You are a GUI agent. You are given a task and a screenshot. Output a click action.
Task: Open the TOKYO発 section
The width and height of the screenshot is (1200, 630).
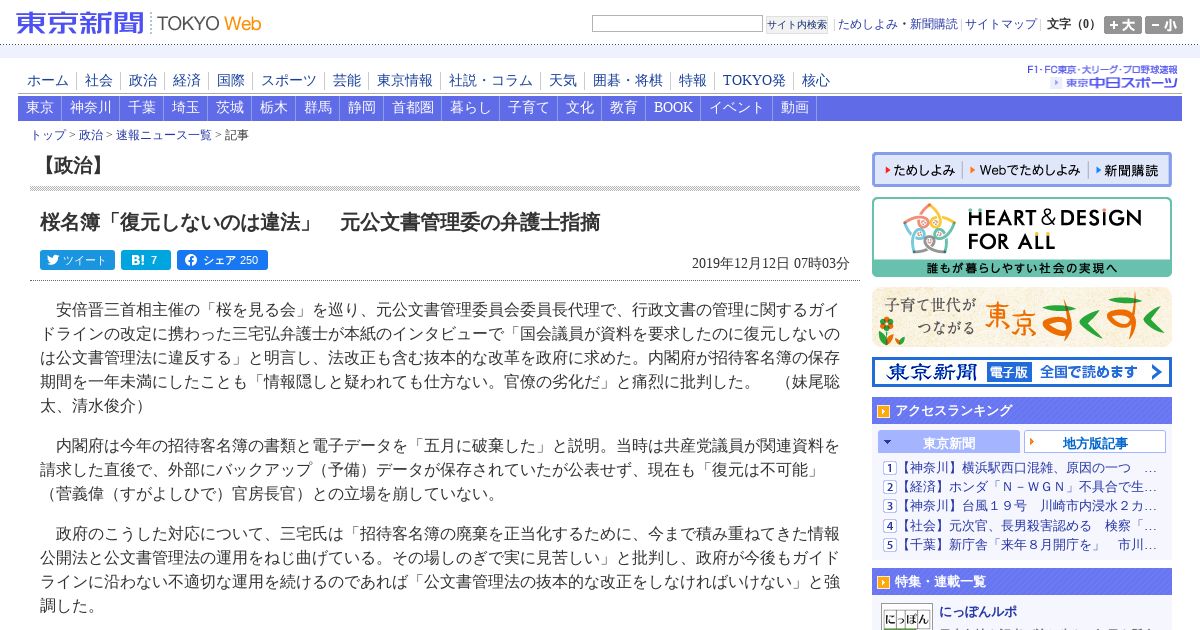pos(754,81)
